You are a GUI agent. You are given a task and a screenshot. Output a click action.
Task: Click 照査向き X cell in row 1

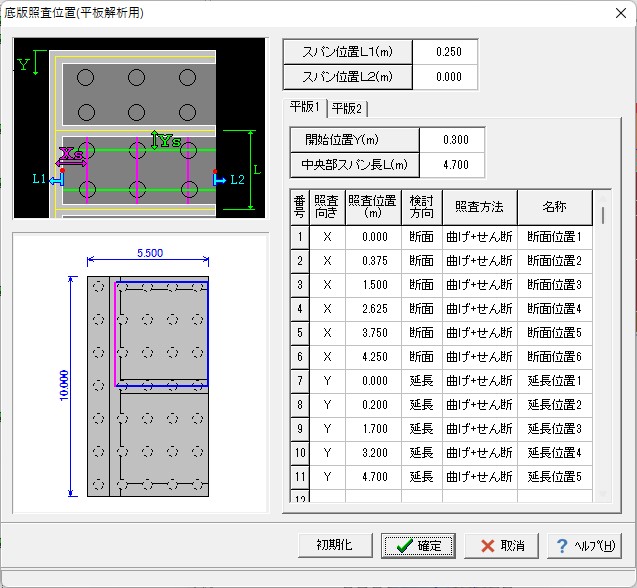click(327, 237)
